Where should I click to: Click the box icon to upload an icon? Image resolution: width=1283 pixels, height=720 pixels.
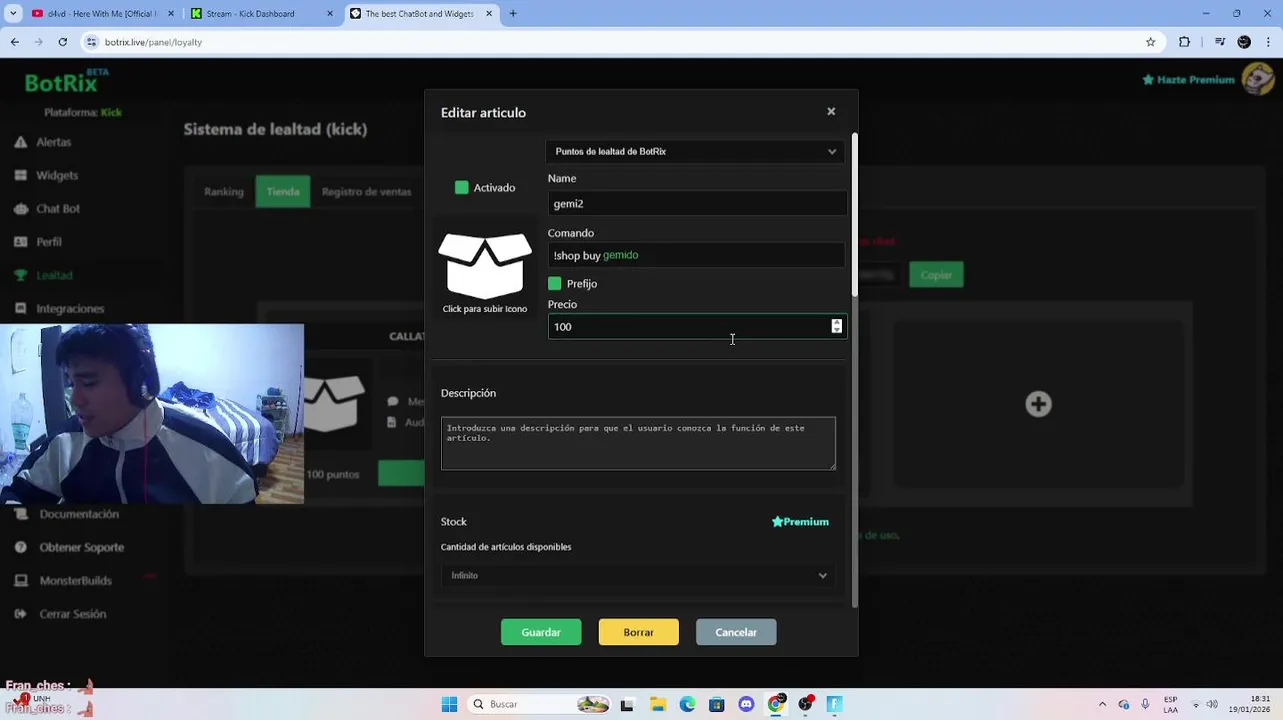click(485, 265)
